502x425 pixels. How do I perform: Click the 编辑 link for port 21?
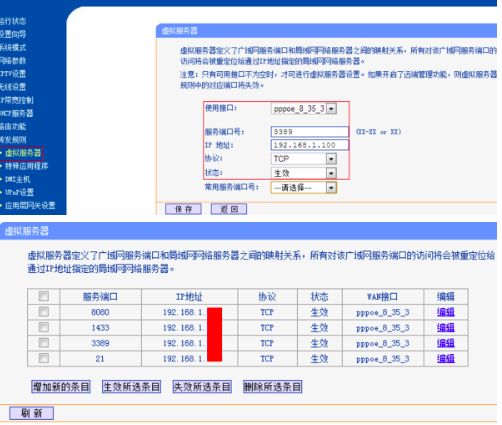446,359
